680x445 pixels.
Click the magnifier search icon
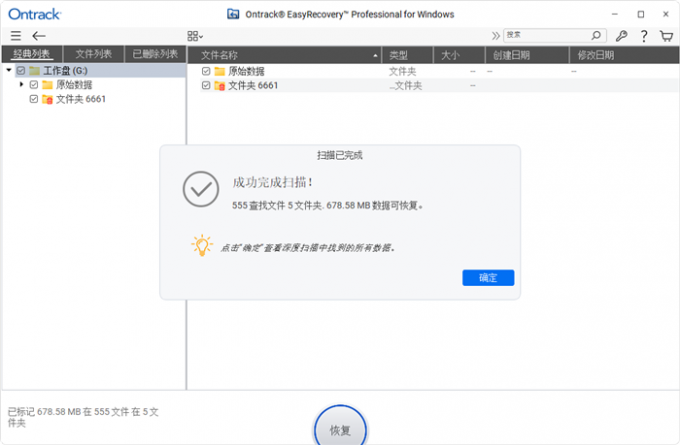click(x=597, y=35)
